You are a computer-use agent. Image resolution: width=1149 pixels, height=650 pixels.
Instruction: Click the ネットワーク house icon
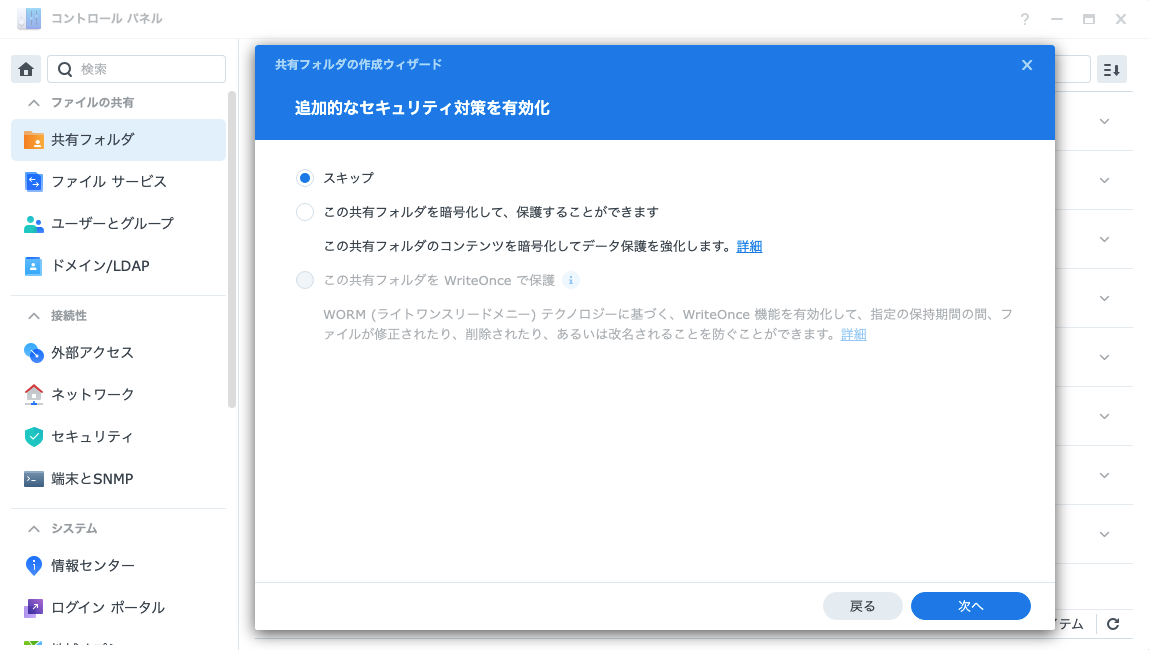pyautogui.click(x=33, y=394)
